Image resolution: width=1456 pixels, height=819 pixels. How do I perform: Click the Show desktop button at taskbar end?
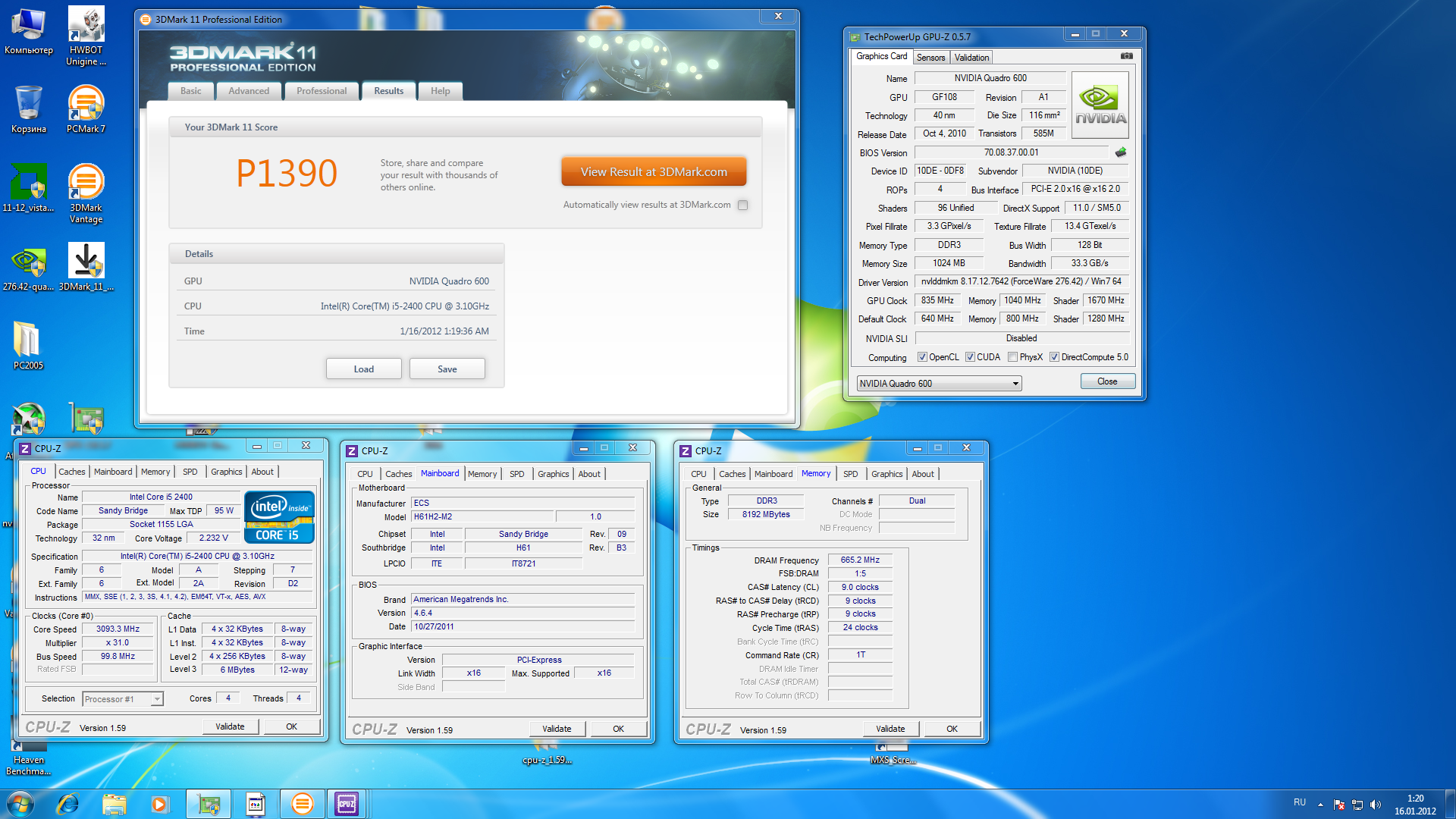[1449, 804]
